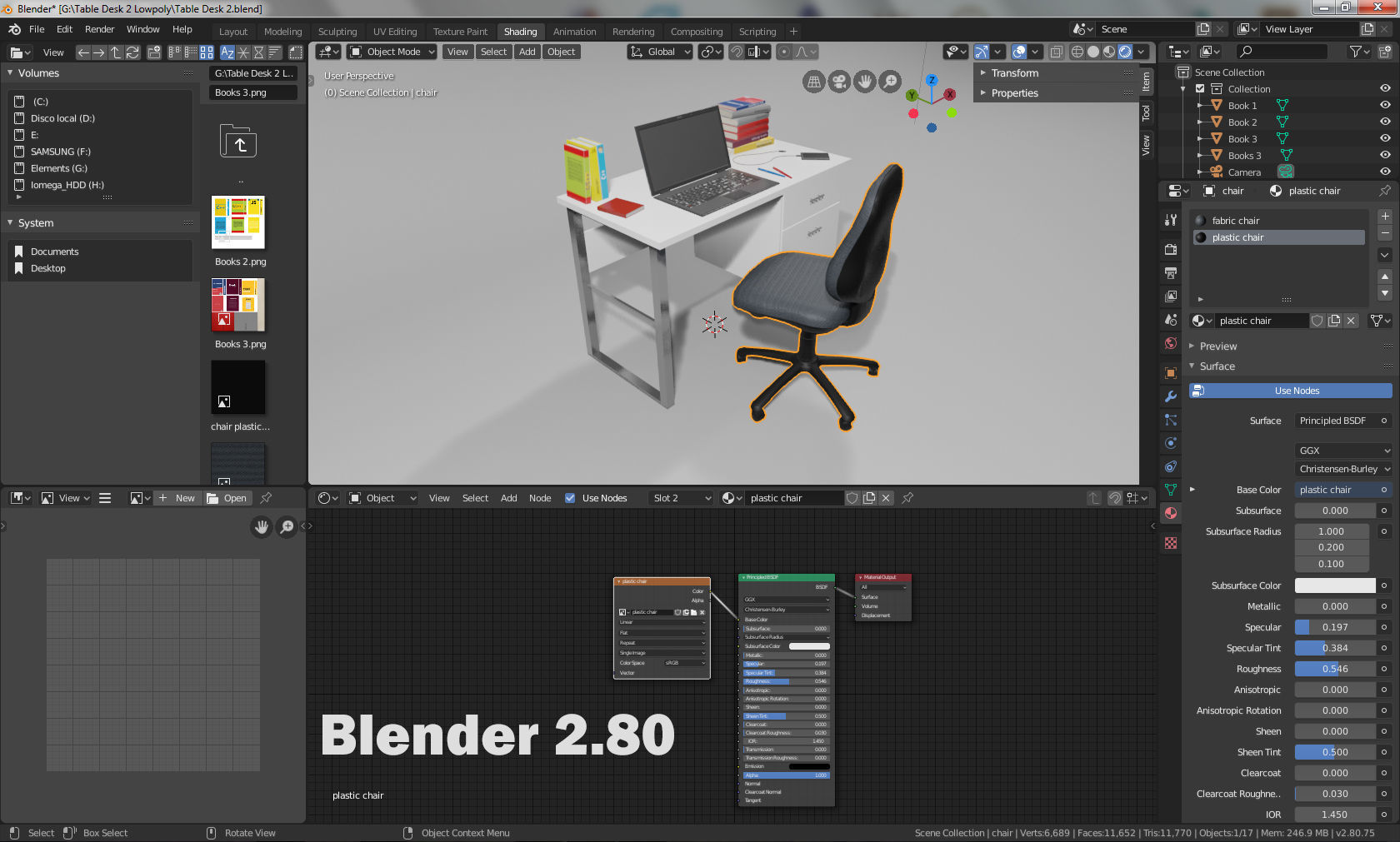Viewport: 1400px width, 842px height.
Task: Open Modifiers wrench properties tab
Action: (1171, 396)
